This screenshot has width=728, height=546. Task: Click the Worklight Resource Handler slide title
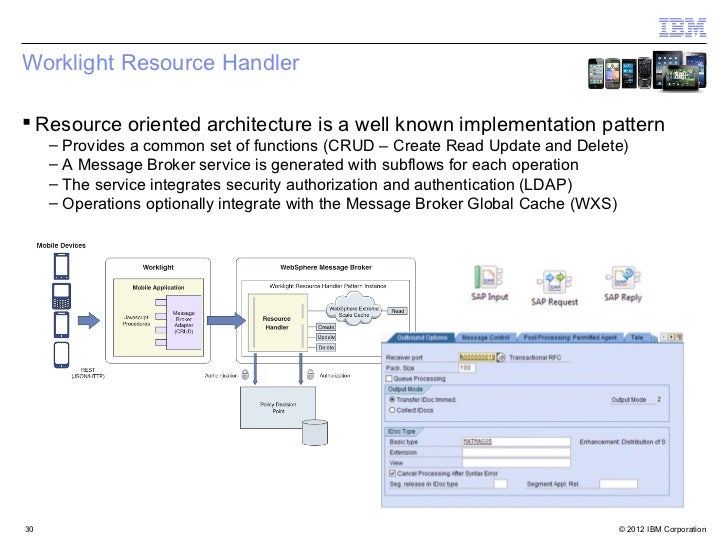click(161, 63)
